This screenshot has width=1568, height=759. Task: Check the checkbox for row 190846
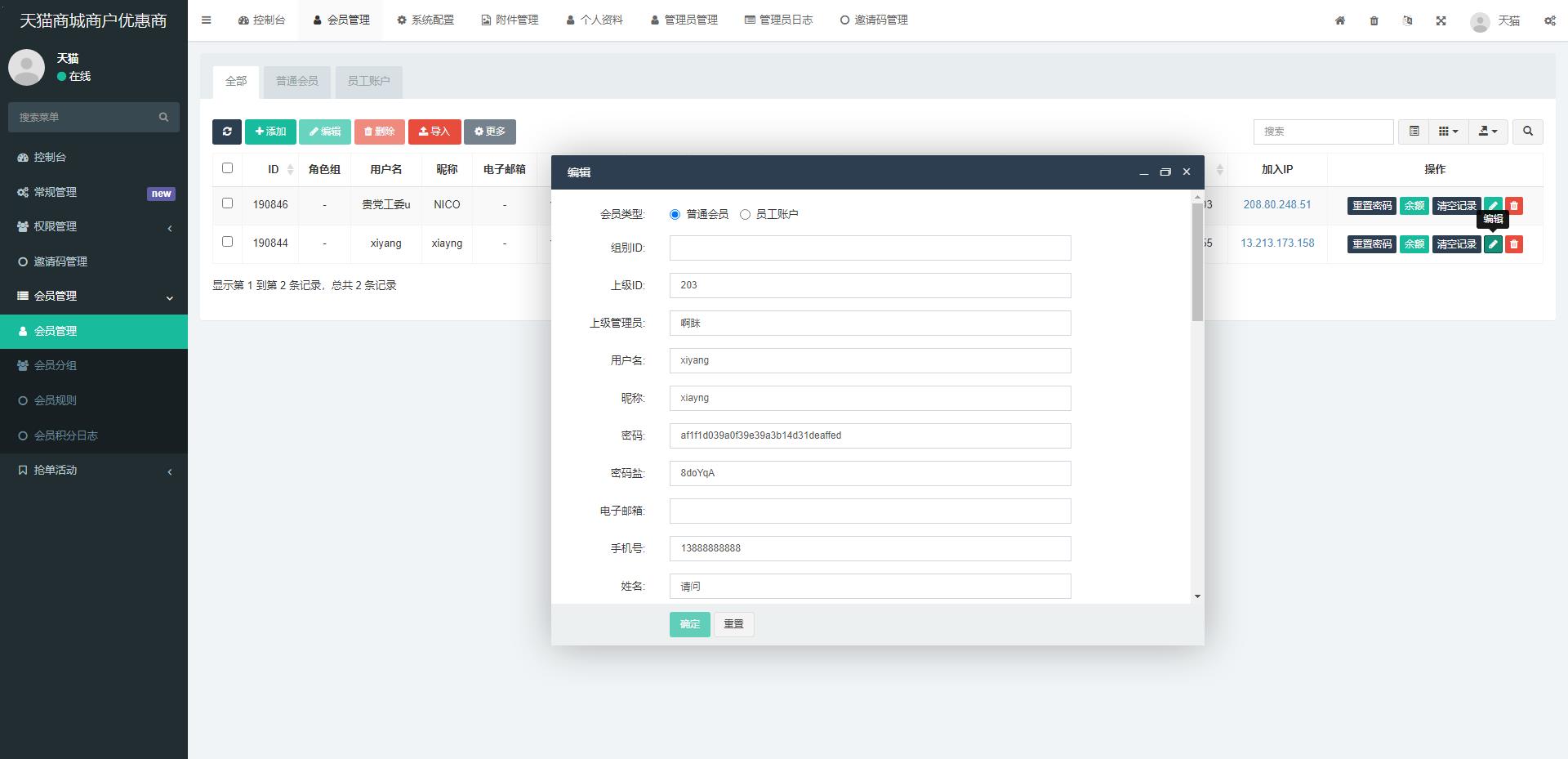click(x=228, y=203)
